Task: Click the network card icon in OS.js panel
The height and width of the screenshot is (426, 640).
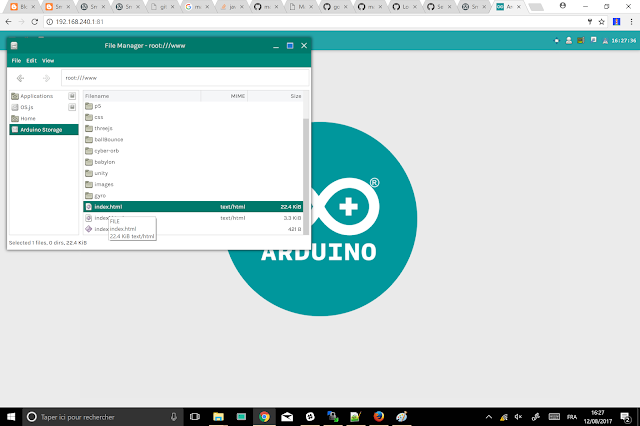Action: (581, 40)
